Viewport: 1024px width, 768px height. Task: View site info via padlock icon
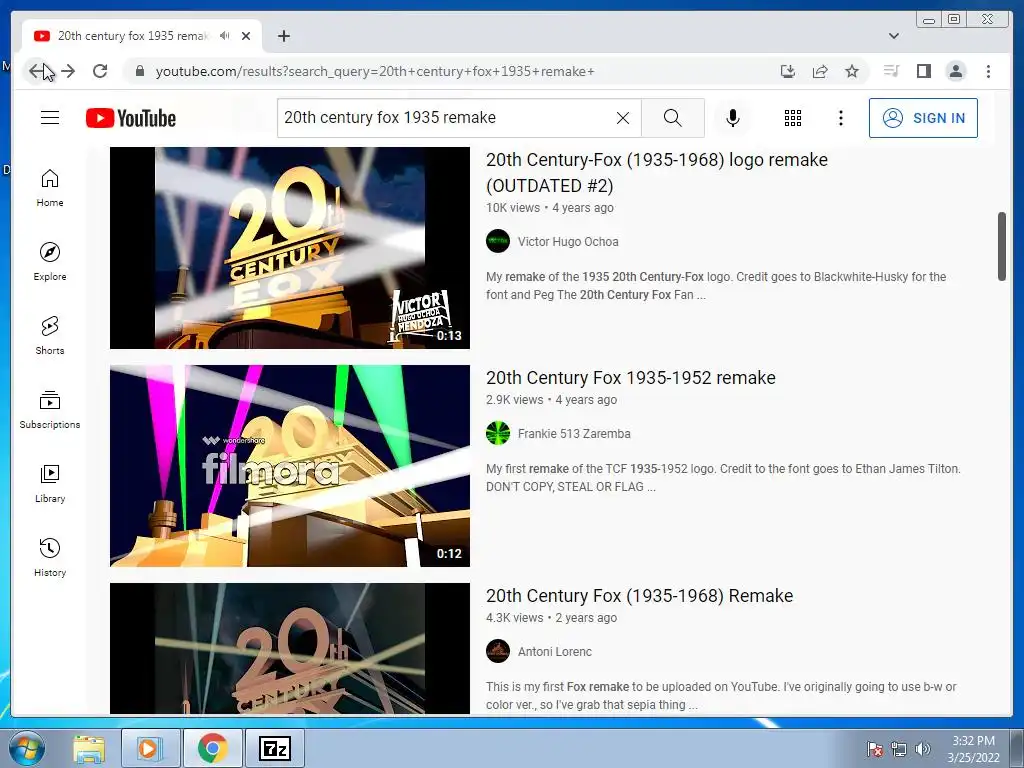click(x=139, y=71)
